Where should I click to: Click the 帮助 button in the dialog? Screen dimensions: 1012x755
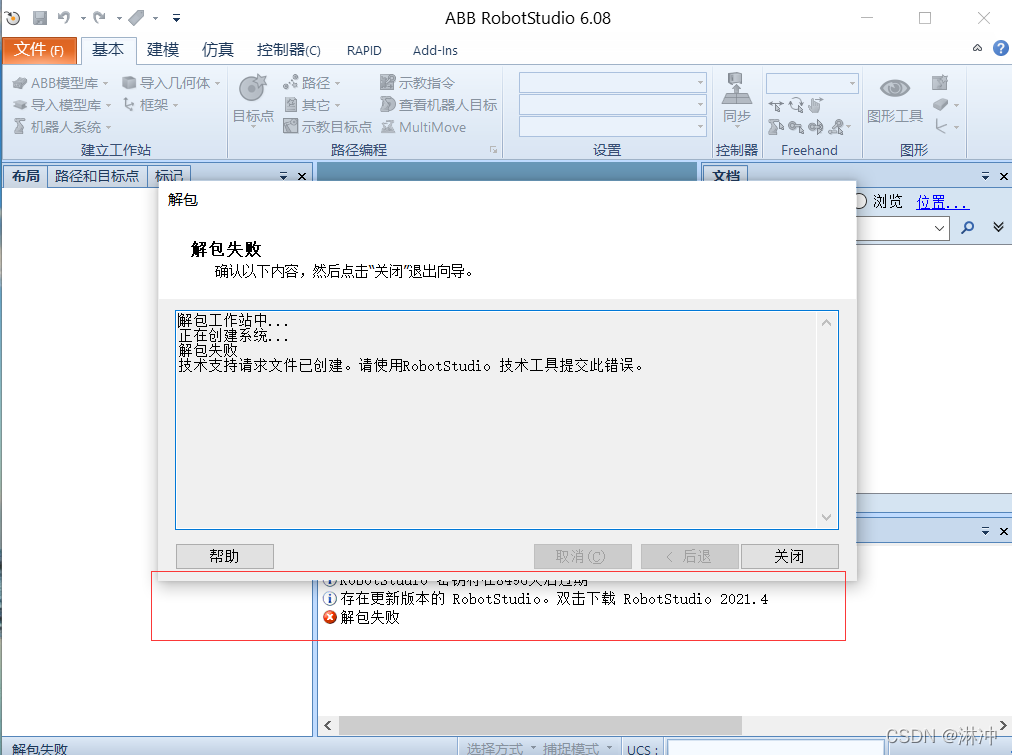(x=224, y=556)
